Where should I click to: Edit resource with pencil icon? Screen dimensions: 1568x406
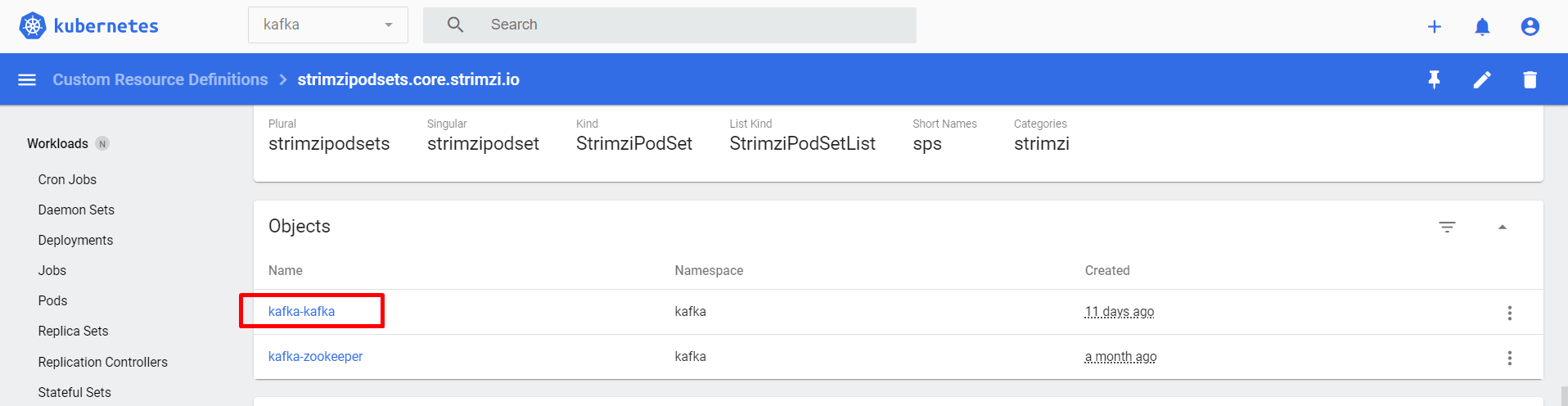coord(1482,79)
